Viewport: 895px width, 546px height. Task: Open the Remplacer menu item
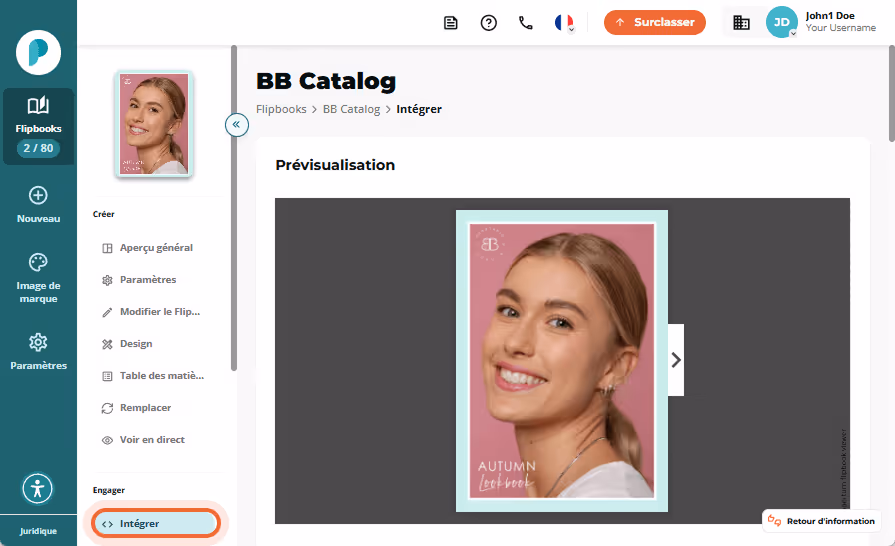155,407
